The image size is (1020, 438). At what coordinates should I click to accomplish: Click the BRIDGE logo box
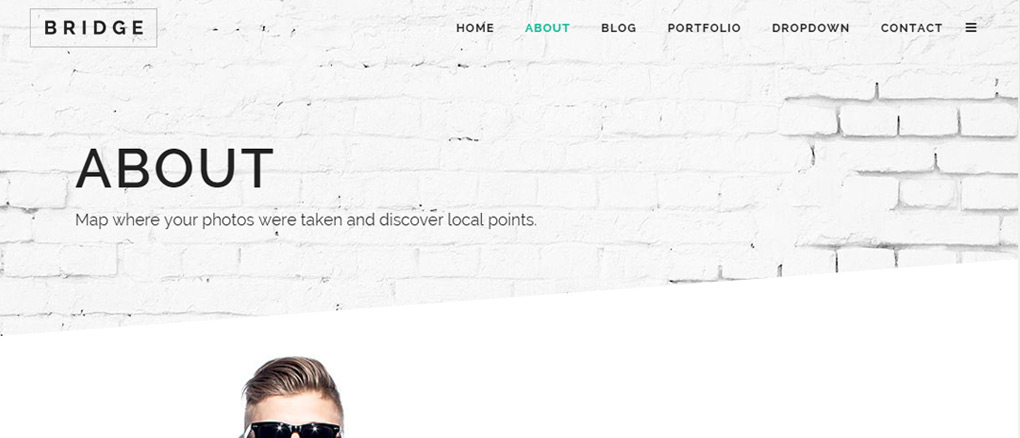coord(94,28)
